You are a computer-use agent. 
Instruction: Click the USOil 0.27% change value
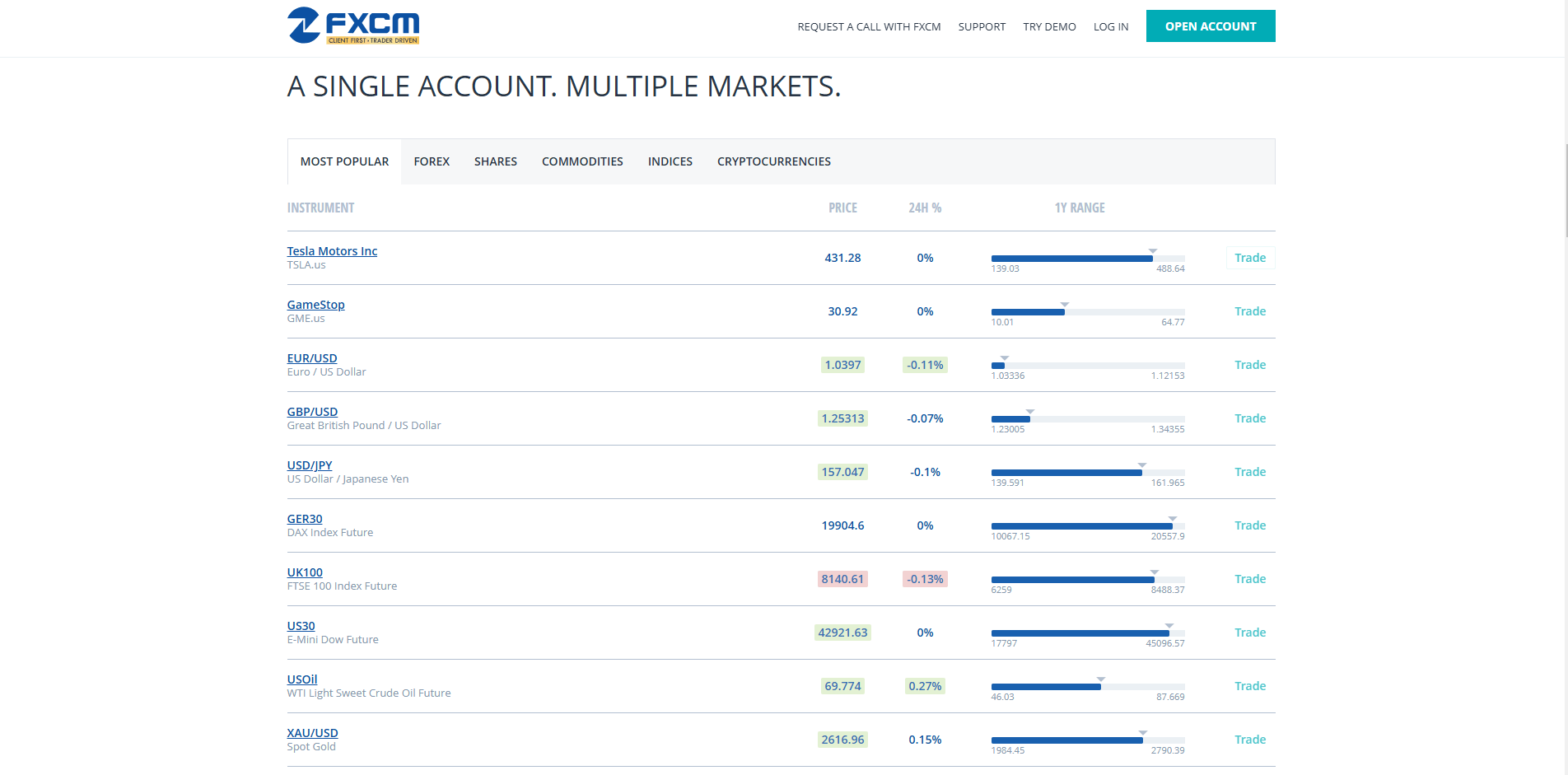tap(925, 686)
